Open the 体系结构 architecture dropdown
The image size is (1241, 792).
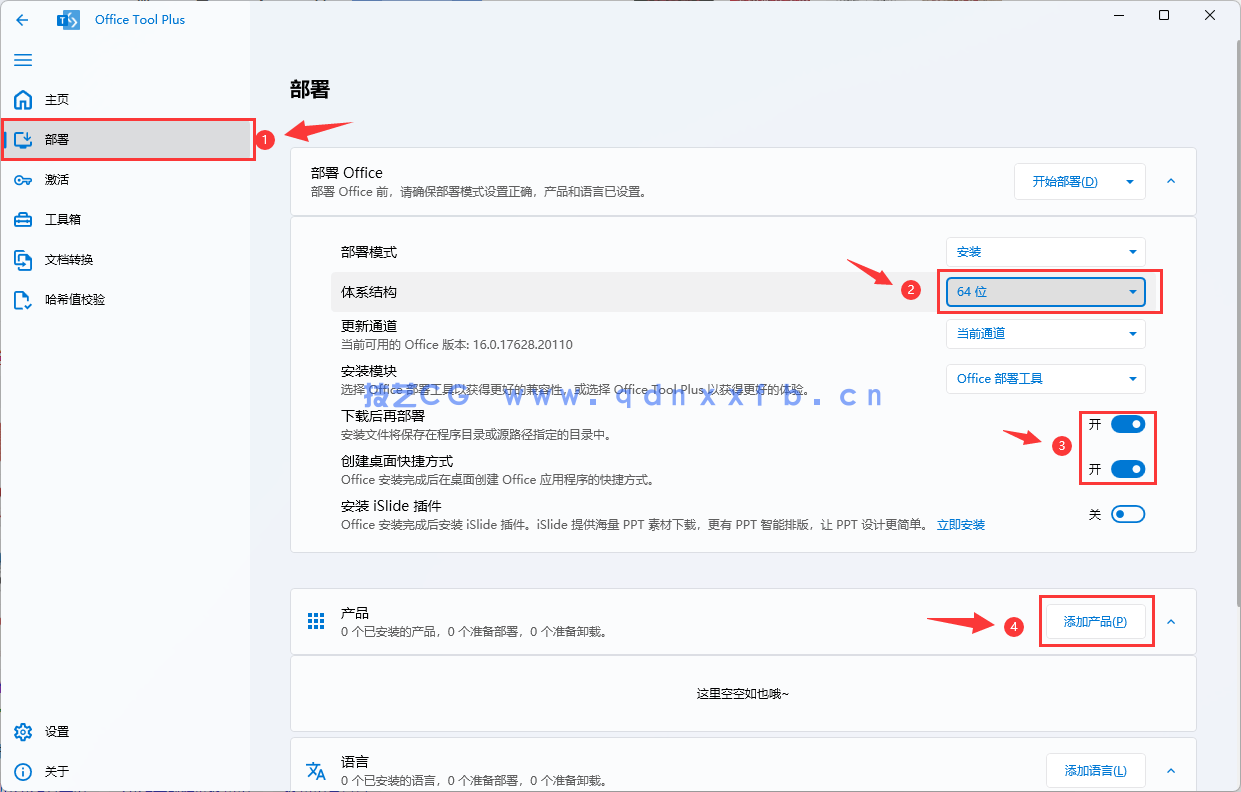1045,291
